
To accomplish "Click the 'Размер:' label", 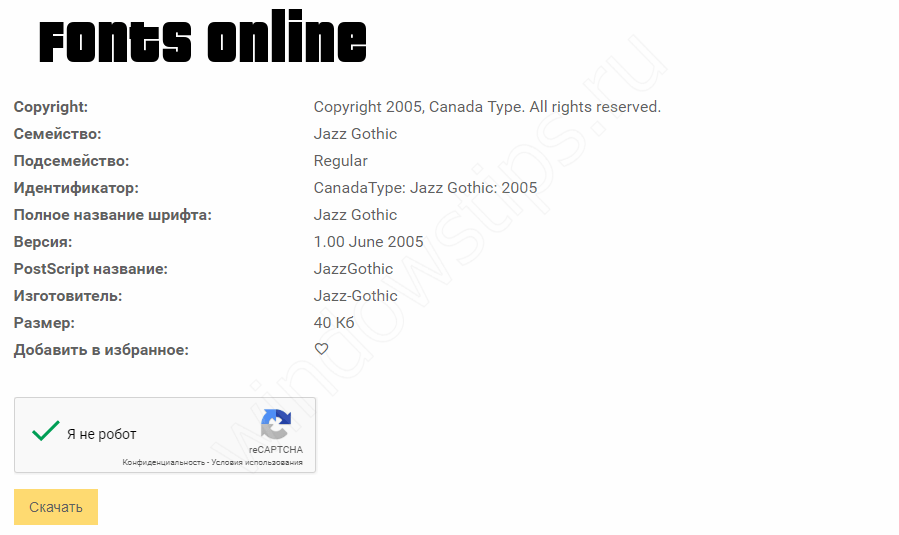I will pos(44,322).
